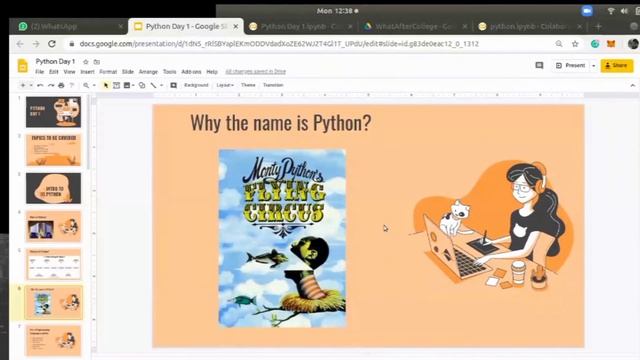Open the Mon 12:38 clock menu
This screenshot has width=640, height=360.
pos(337,11)
